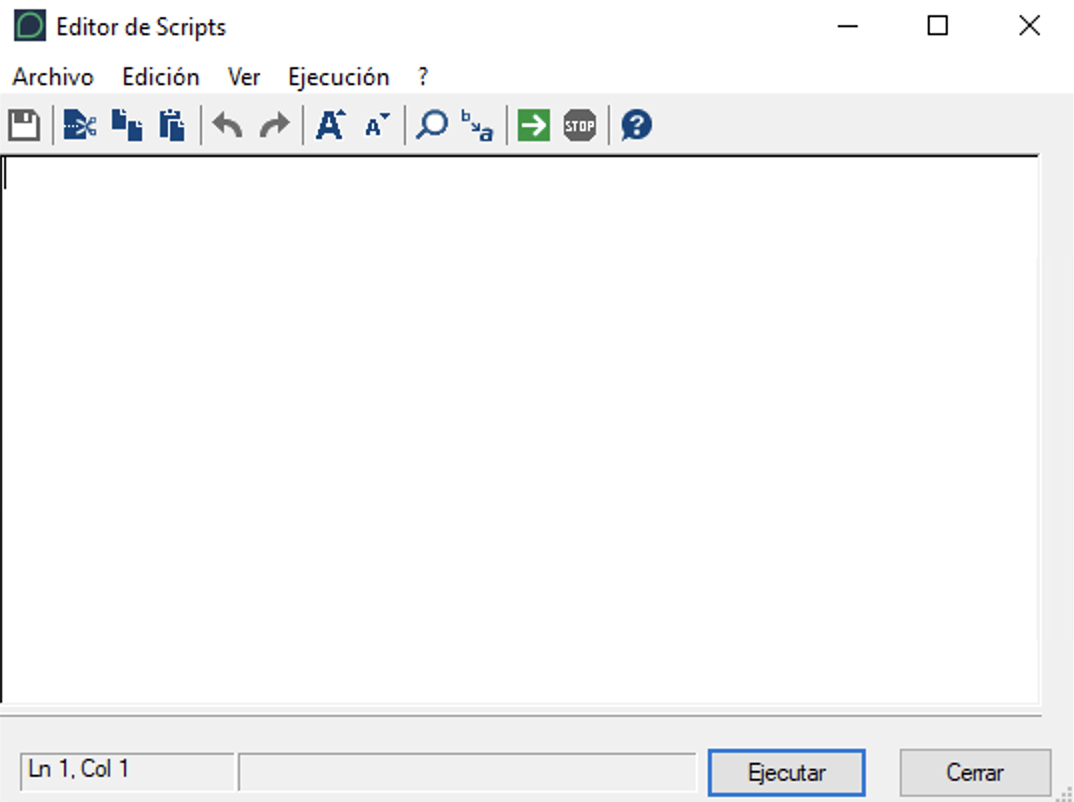Open help via question mark icon

pos(636,125)
